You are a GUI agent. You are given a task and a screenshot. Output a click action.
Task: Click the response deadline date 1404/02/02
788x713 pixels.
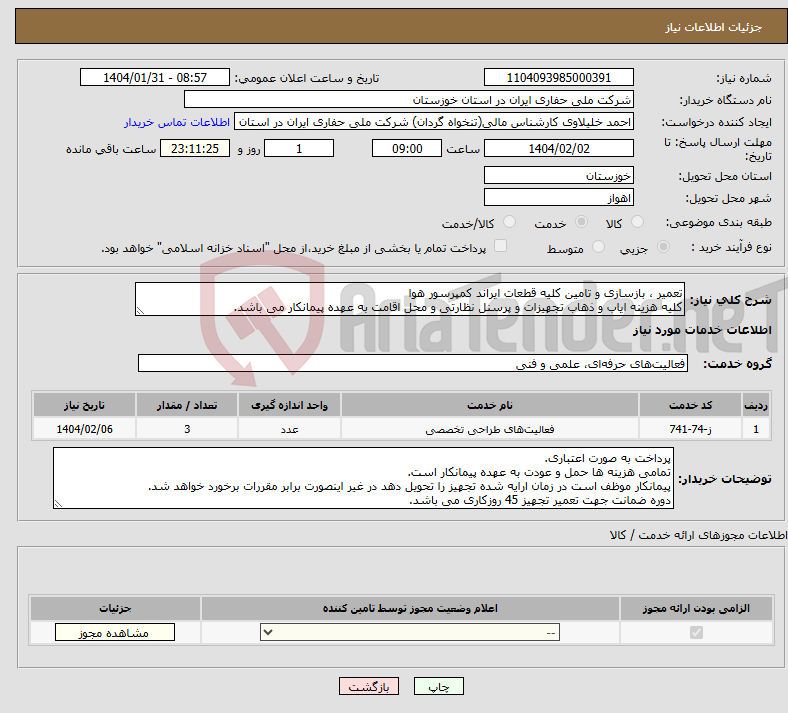(558, 148)
